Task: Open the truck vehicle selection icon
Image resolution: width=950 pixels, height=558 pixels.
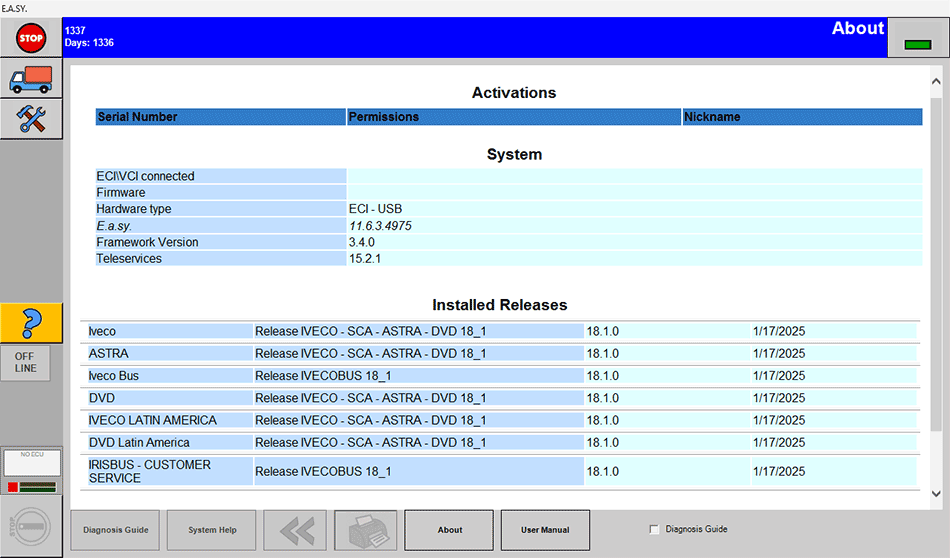Action: pos(31,79)
